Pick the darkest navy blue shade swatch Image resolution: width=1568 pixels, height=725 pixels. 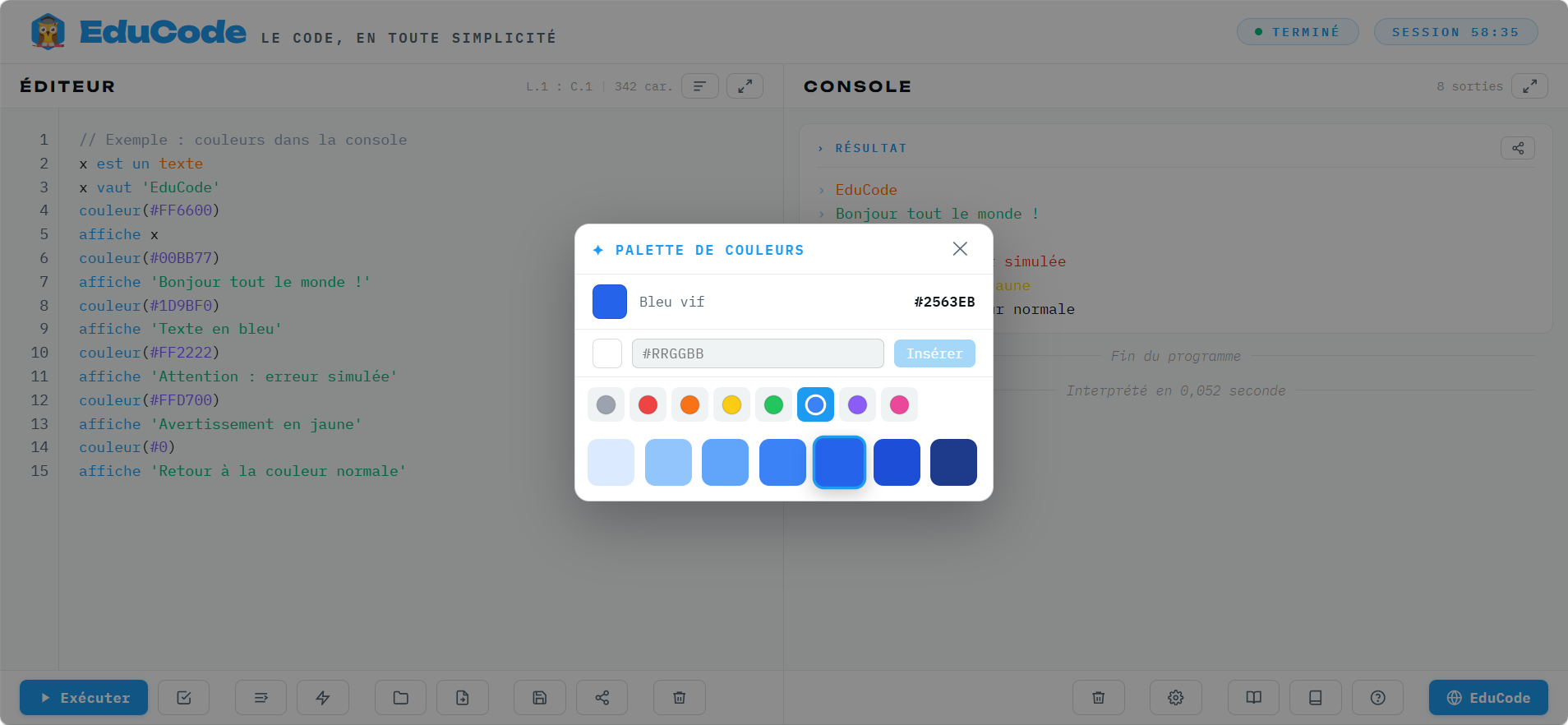pos(953,462)
